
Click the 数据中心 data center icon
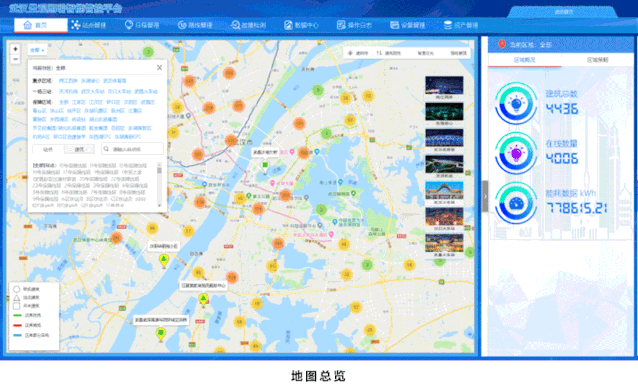pyautogui.click(x=288, y=25)
